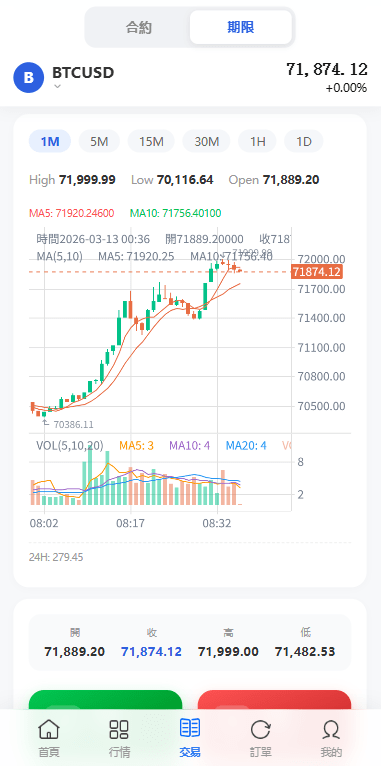Switch to the 合約 tab

pos(139,27)
